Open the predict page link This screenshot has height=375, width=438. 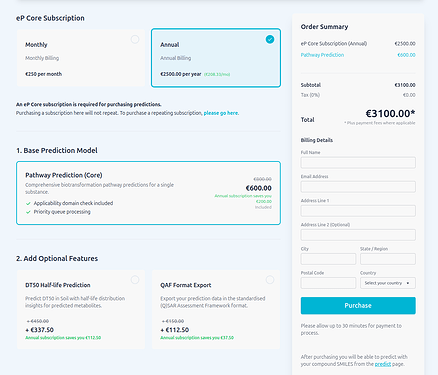(x=383, y=364)
